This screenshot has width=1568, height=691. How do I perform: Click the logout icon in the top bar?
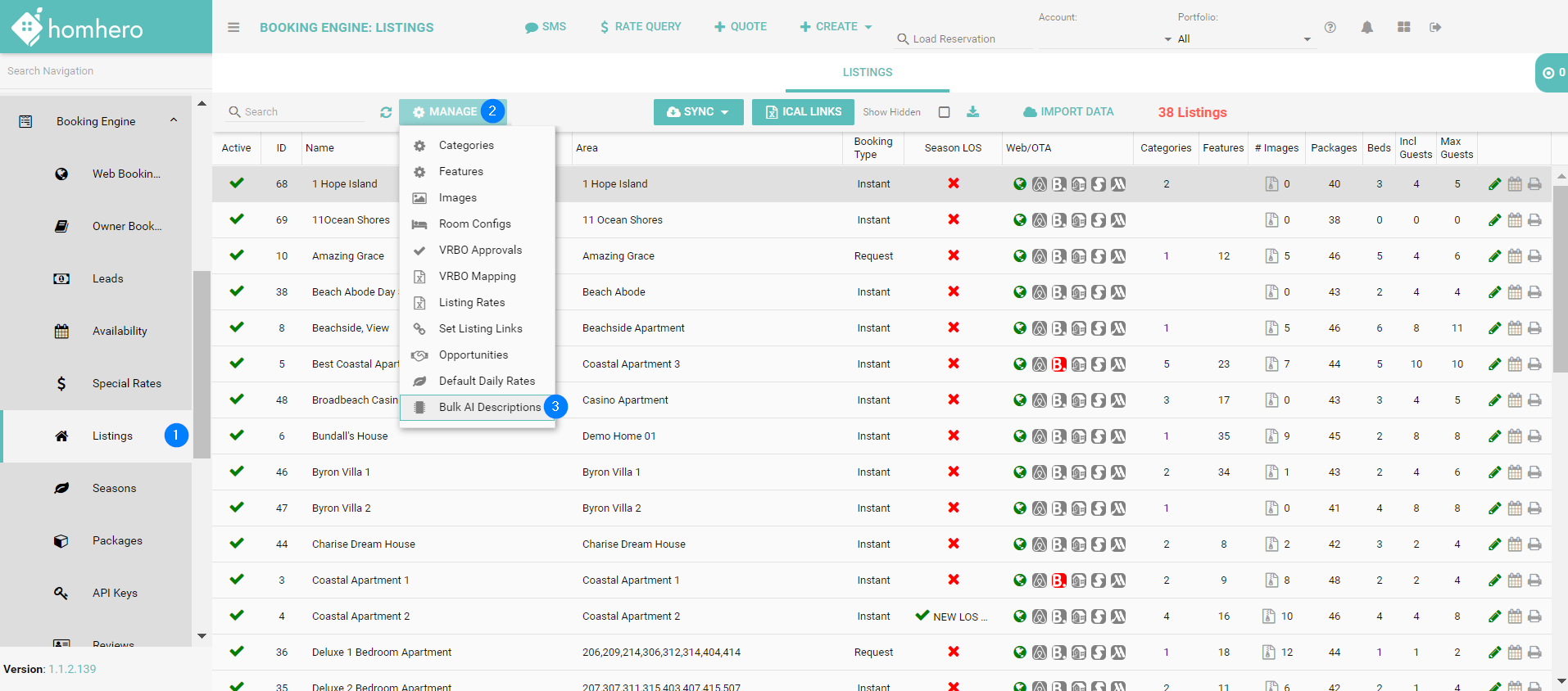(x=1435, y=27)
